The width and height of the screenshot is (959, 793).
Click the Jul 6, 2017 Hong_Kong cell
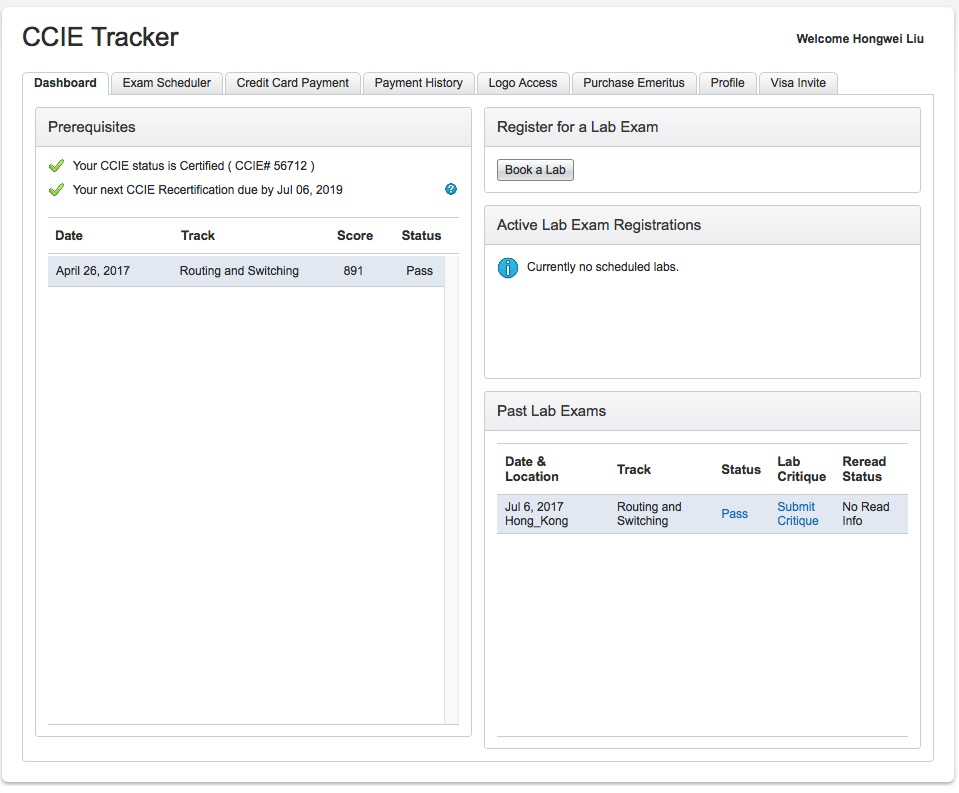tap(536, 514)
